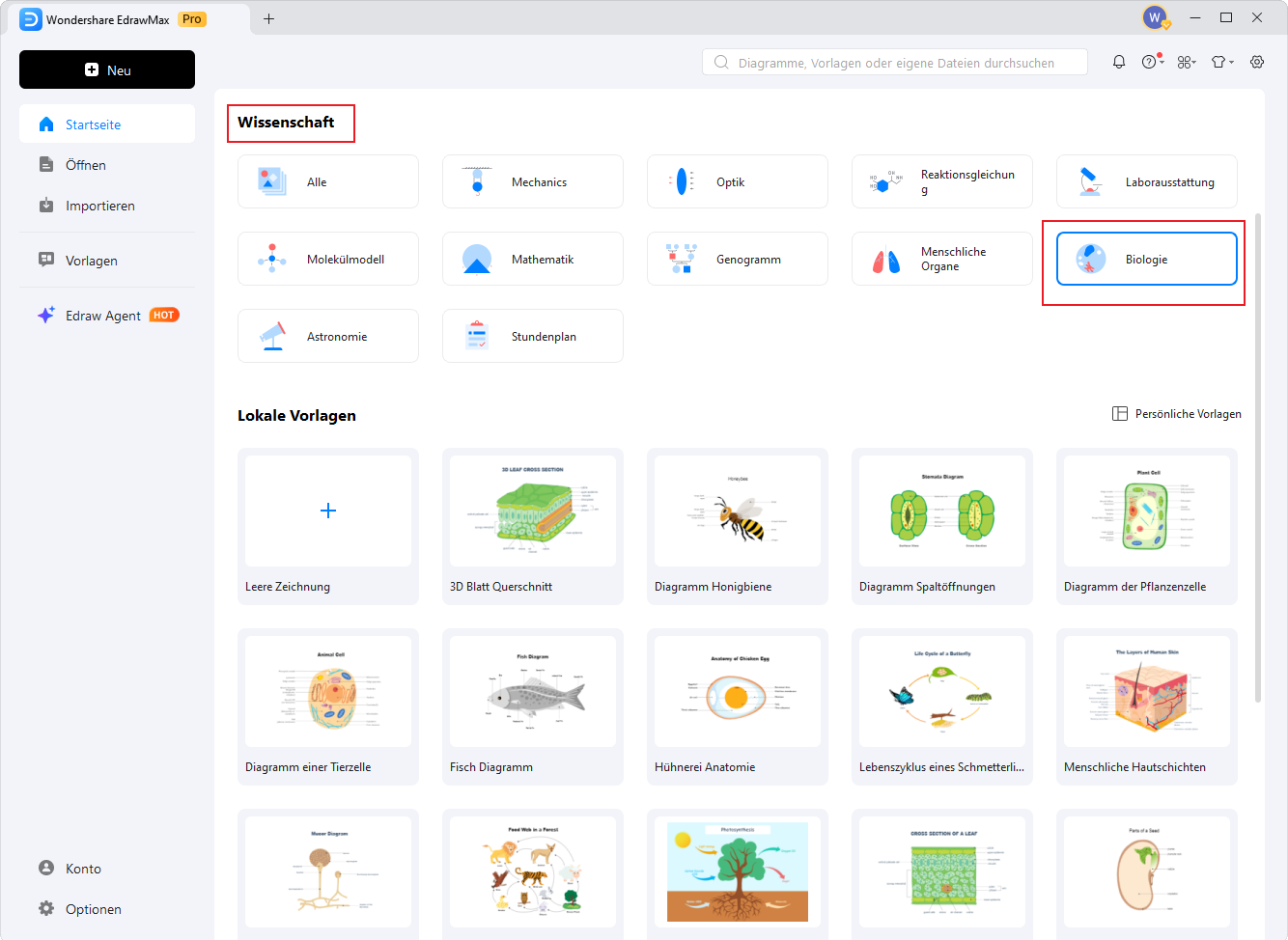This screenshot has width=1288, height=940.
Task: Open the Diagramm Honigbiene template thumbnail
Action: click(737, 511)
